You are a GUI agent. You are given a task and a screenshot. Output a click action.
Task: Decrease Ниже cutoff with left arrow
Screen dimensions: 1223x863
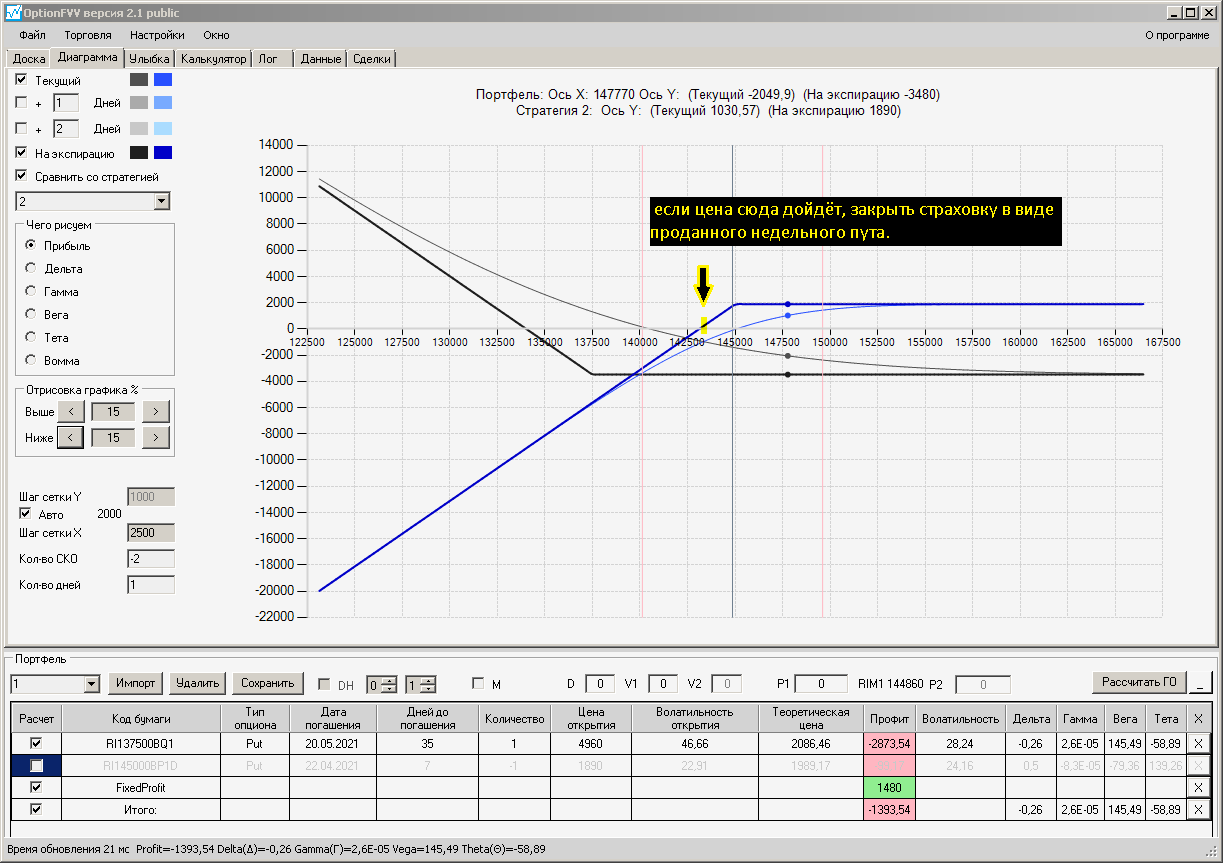coord(71,437)
